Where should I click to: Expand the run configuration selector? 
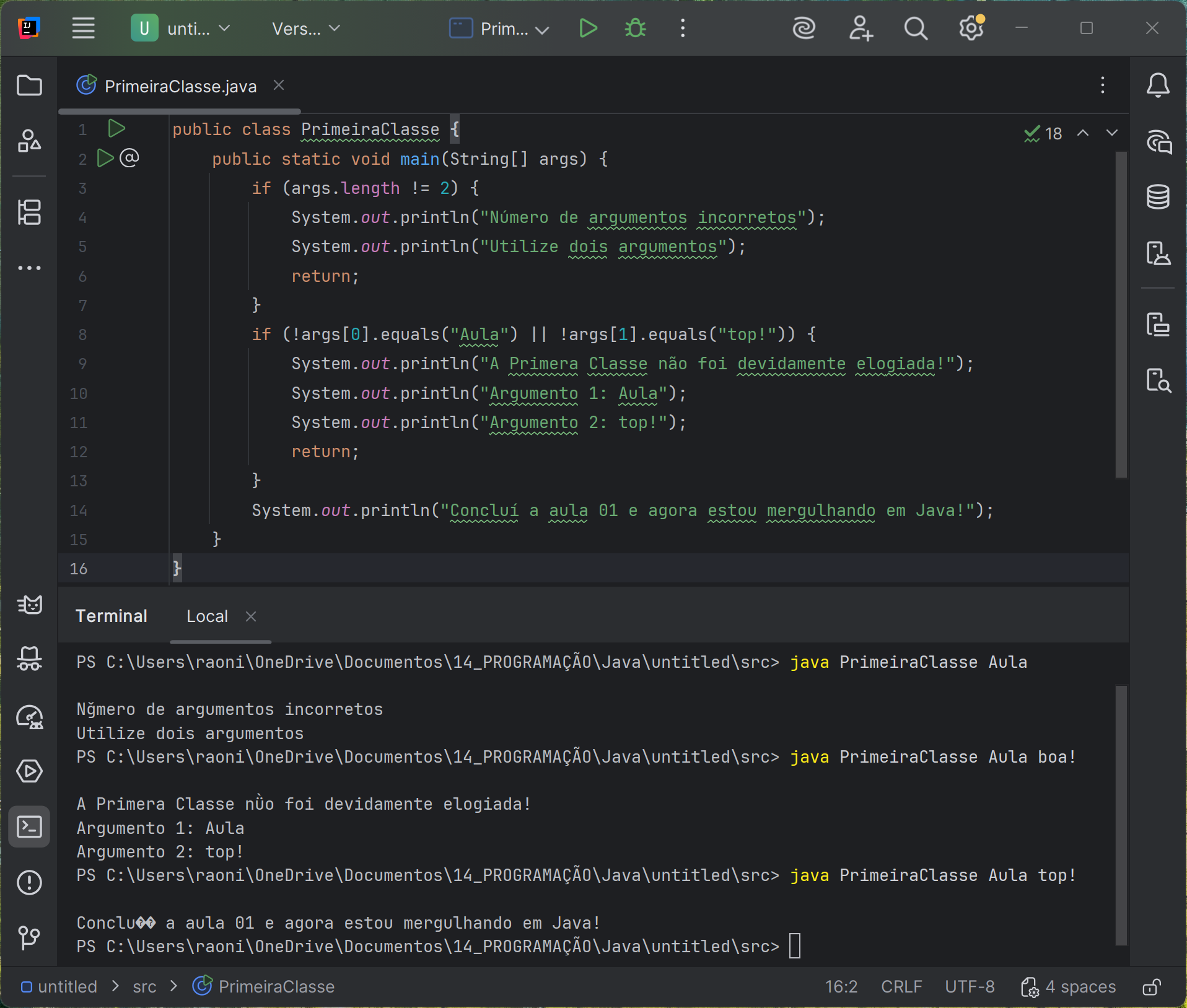pos(499,28)
